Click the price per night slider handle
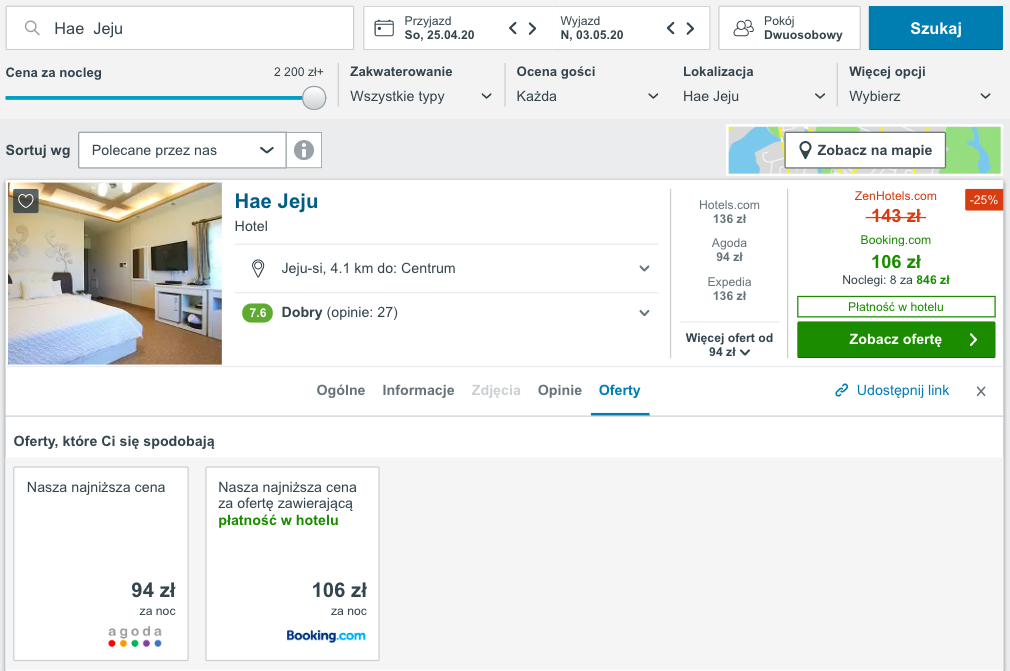 point(314,98)
